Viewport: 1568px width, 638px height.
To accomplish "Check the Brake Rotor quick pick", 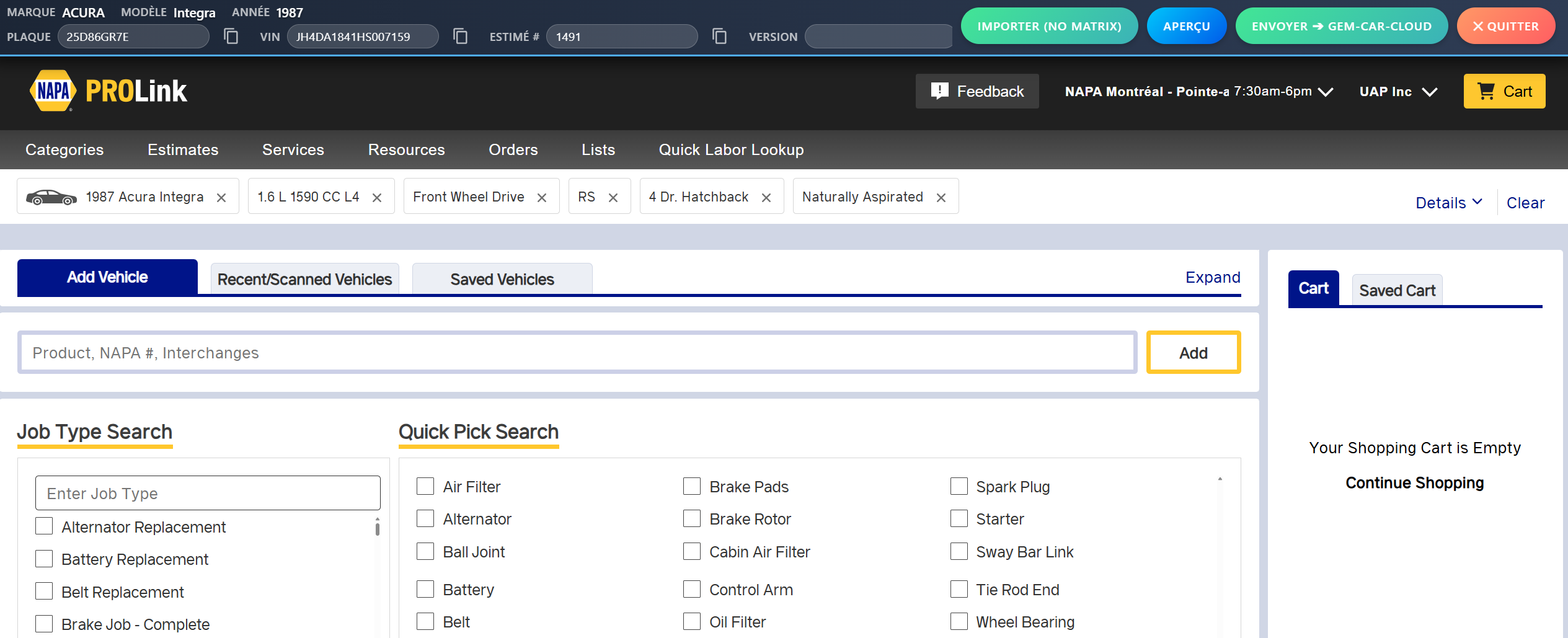I will [x=692, y=518].
